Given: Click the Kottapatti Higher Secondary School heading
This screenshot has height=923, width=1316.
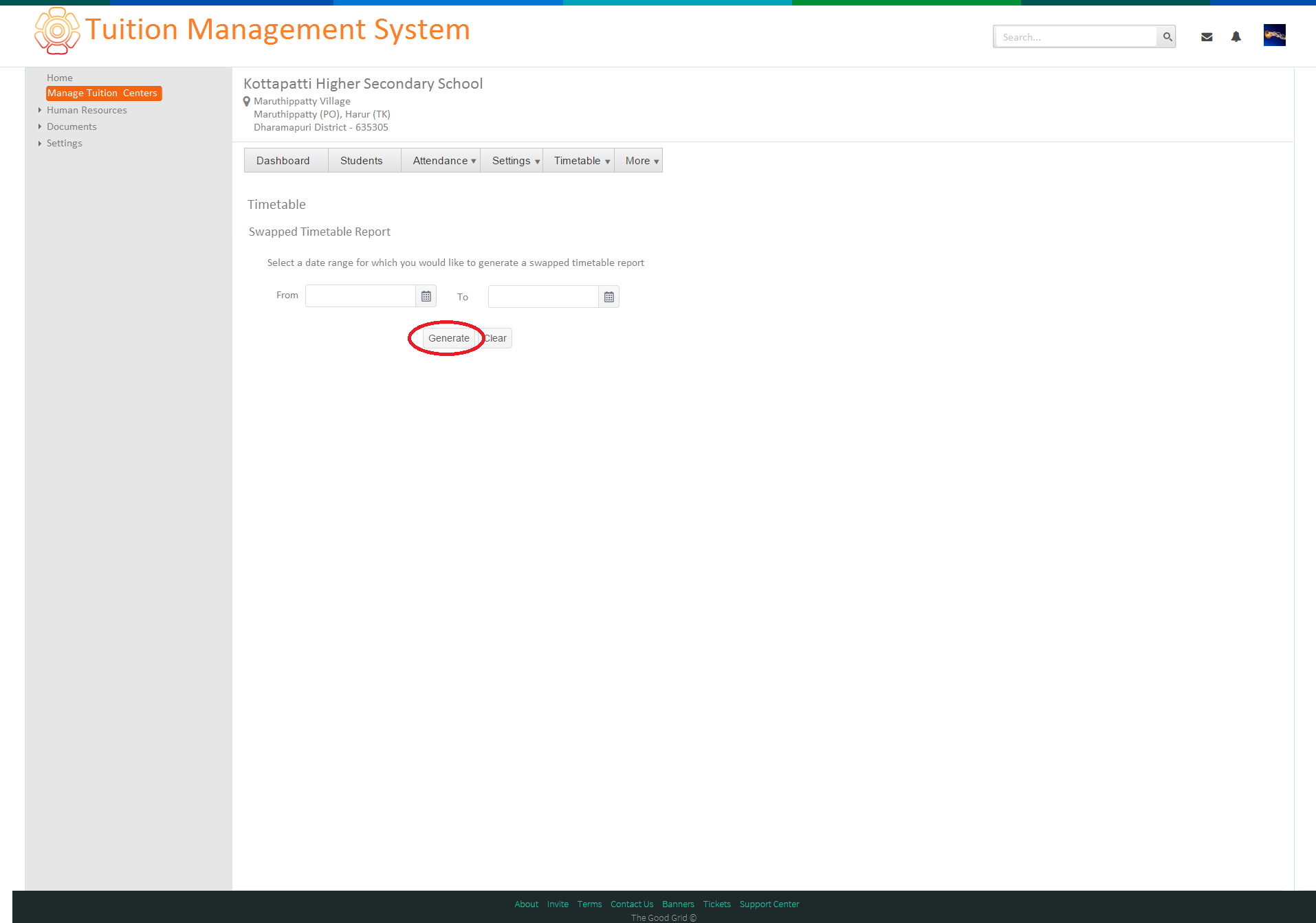Looking at the screenshot, I should point(363,84).
